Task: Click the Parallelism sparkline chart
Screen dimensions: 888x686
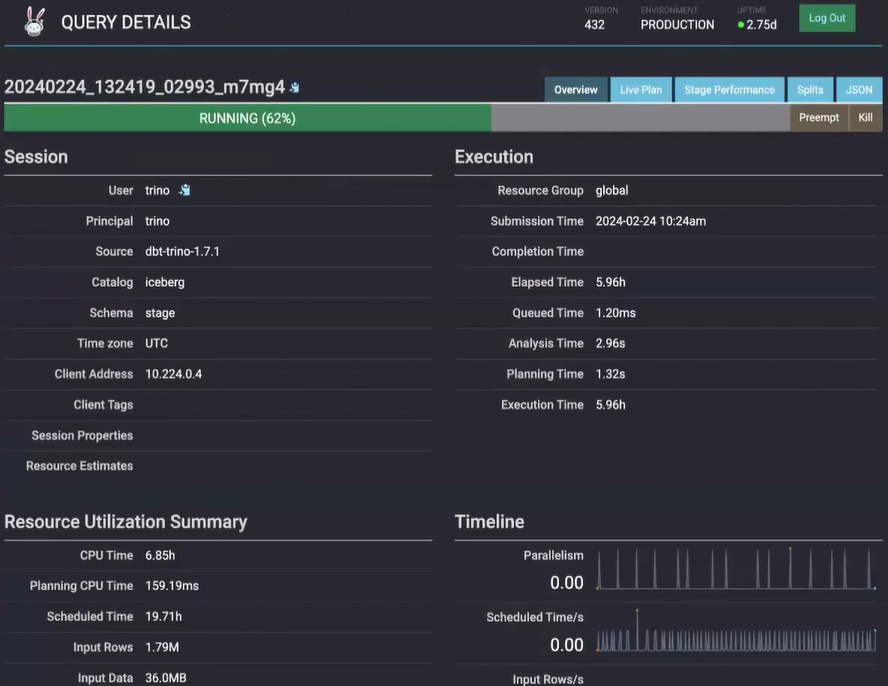Action: pos(736,569)
